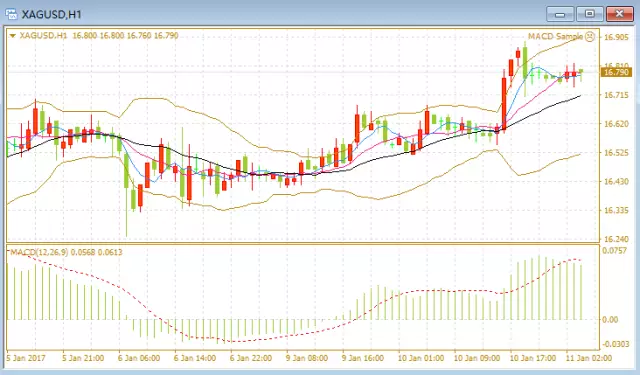Screen dimensions: 640x375
Task: Click the XAGUSD,H1 window title text
Action: point(51,15)
